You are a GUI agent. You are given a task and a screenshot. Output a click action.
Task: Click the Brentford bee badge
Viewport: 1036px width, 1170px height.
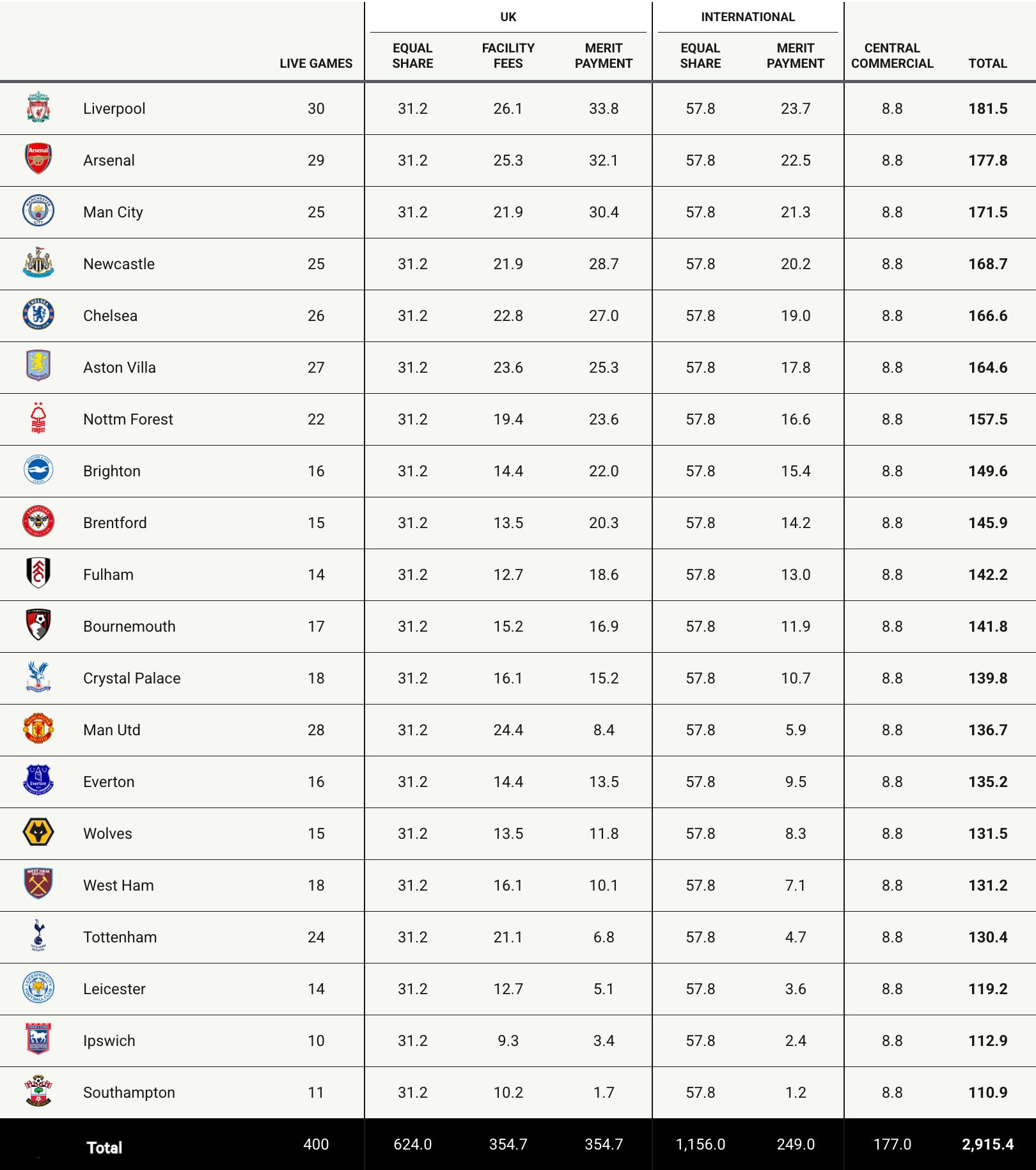click(38, 522)
